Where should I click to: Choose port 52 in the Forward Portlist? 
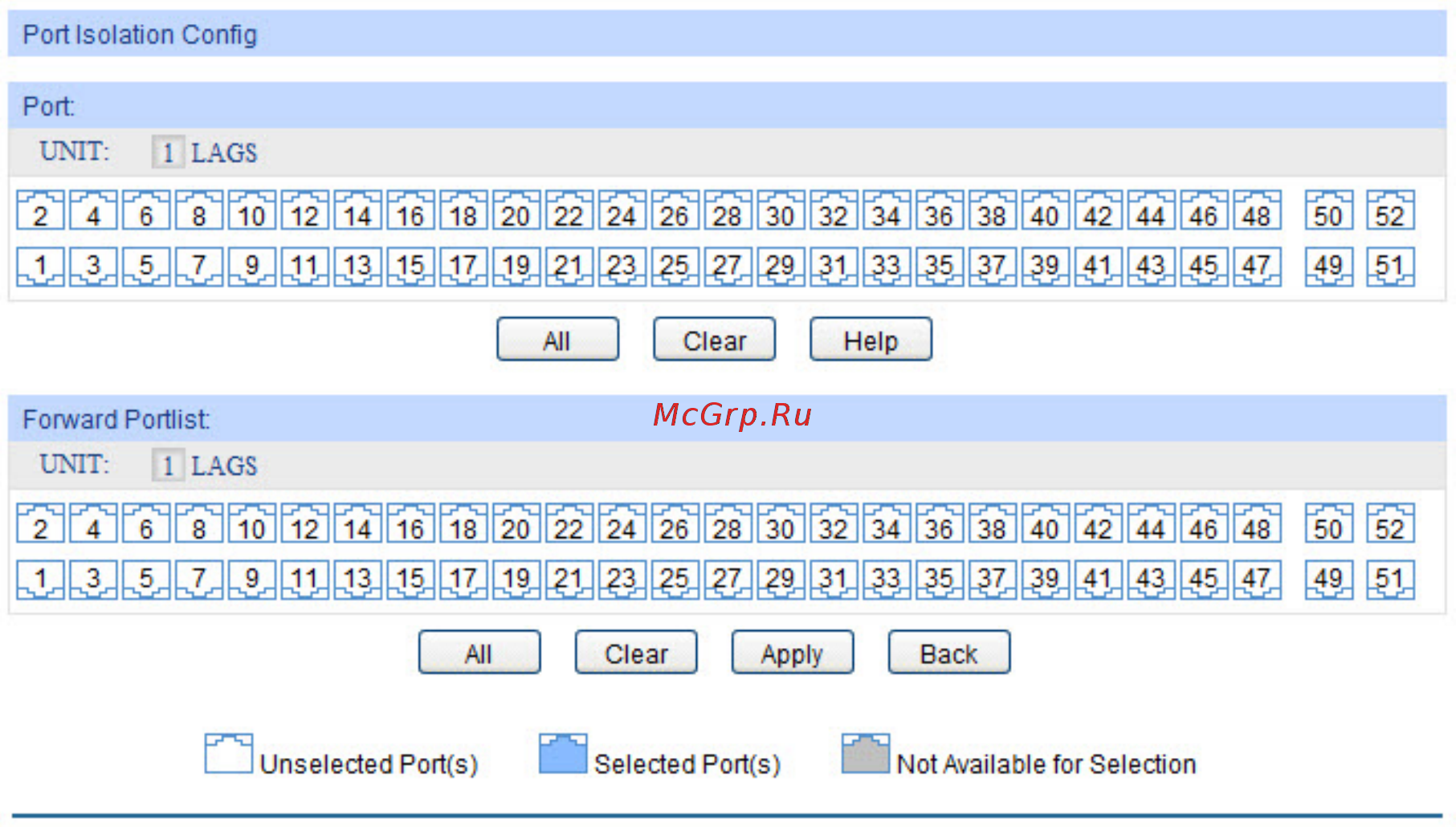[x=1391, y=524]
